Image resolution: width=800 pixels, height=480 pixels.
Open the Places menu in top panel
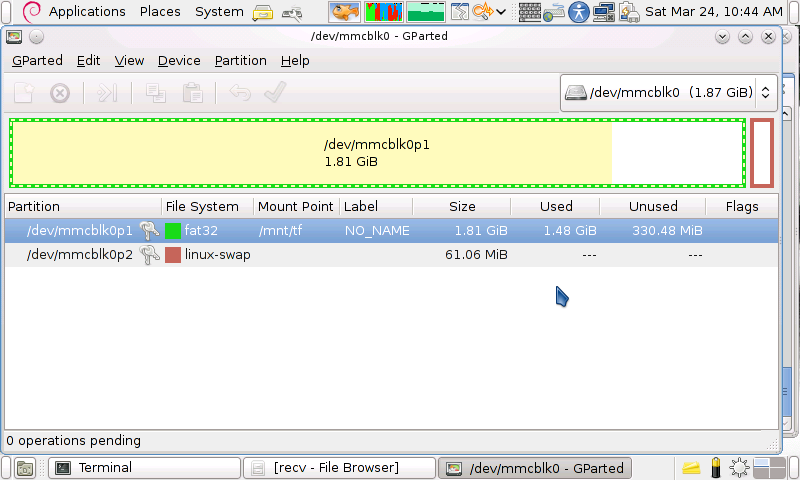point(160,11)
